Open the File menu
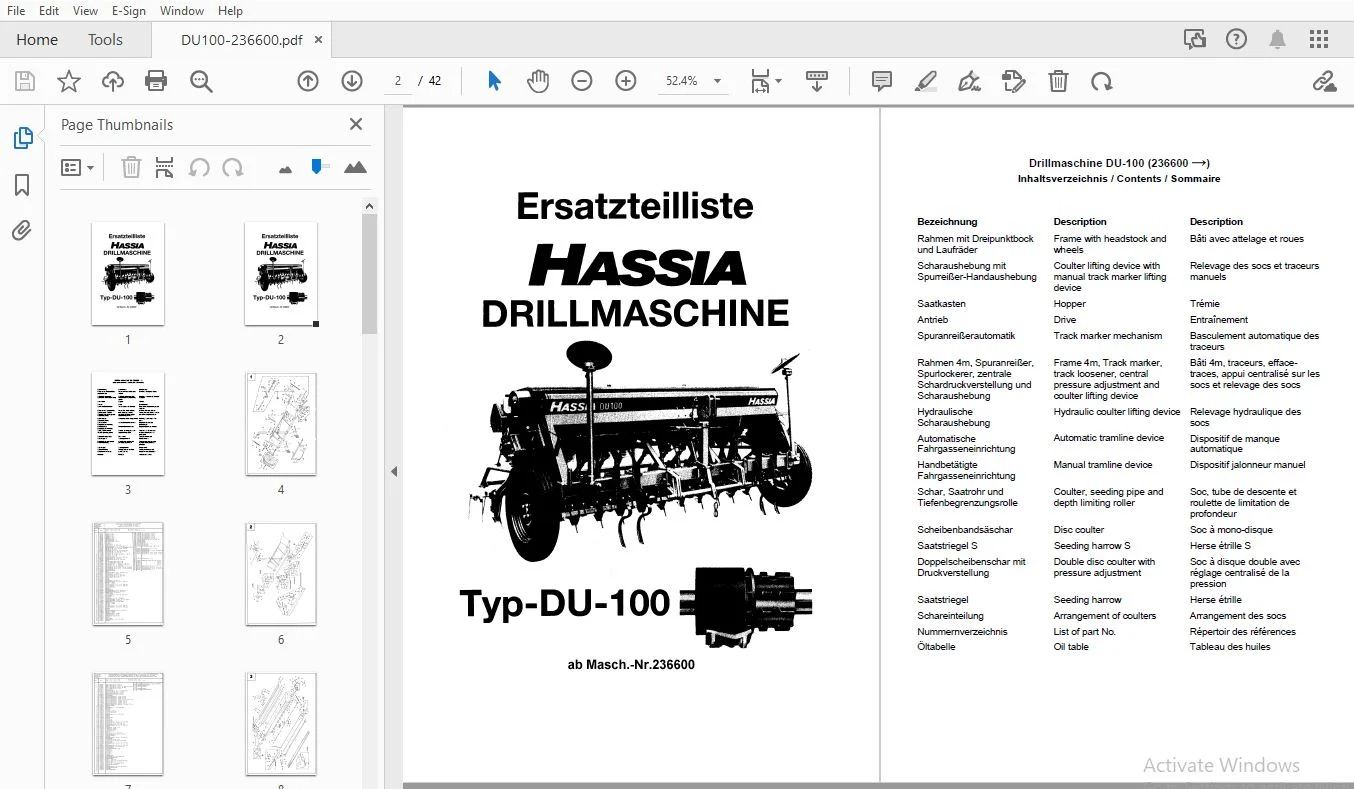Image resolution: width=1354 pixels, height=789 pixels. point(16,10)
